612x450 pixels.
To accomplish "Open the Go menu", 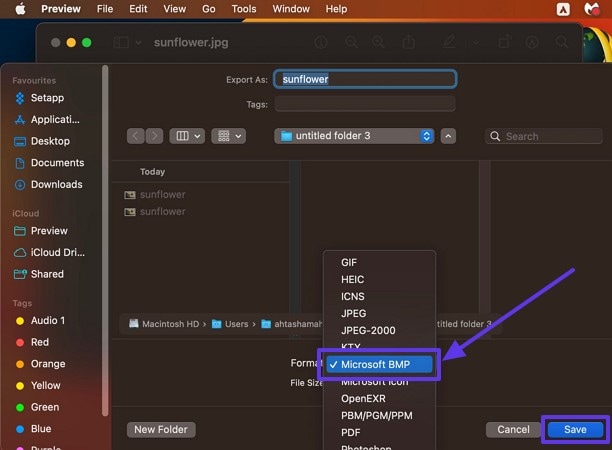I will coord(209,9).
